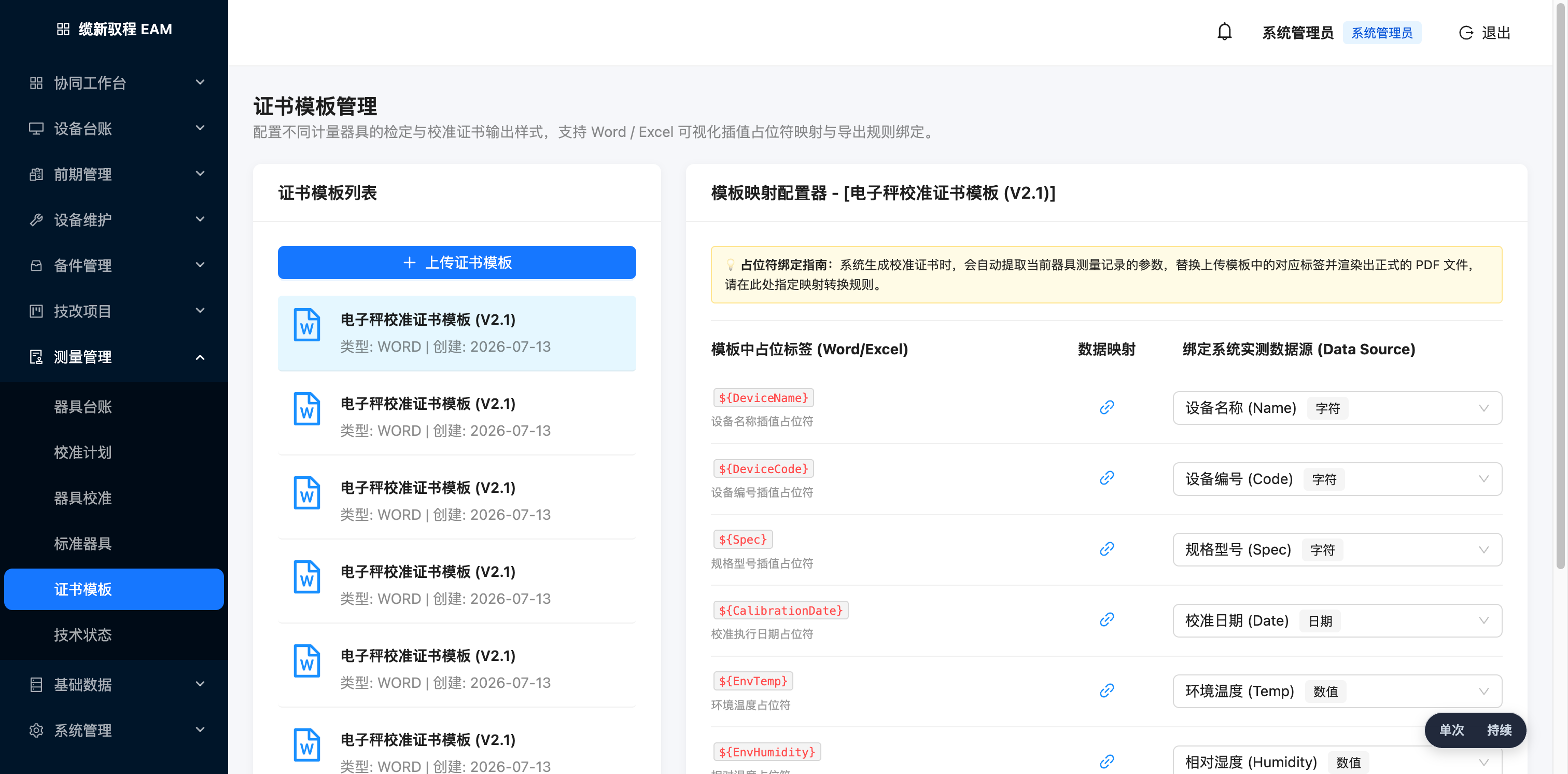Screen dimensions: 1568x774
Task: Click the 缆新驭程 EAM app title
Action: click(125, 29)
